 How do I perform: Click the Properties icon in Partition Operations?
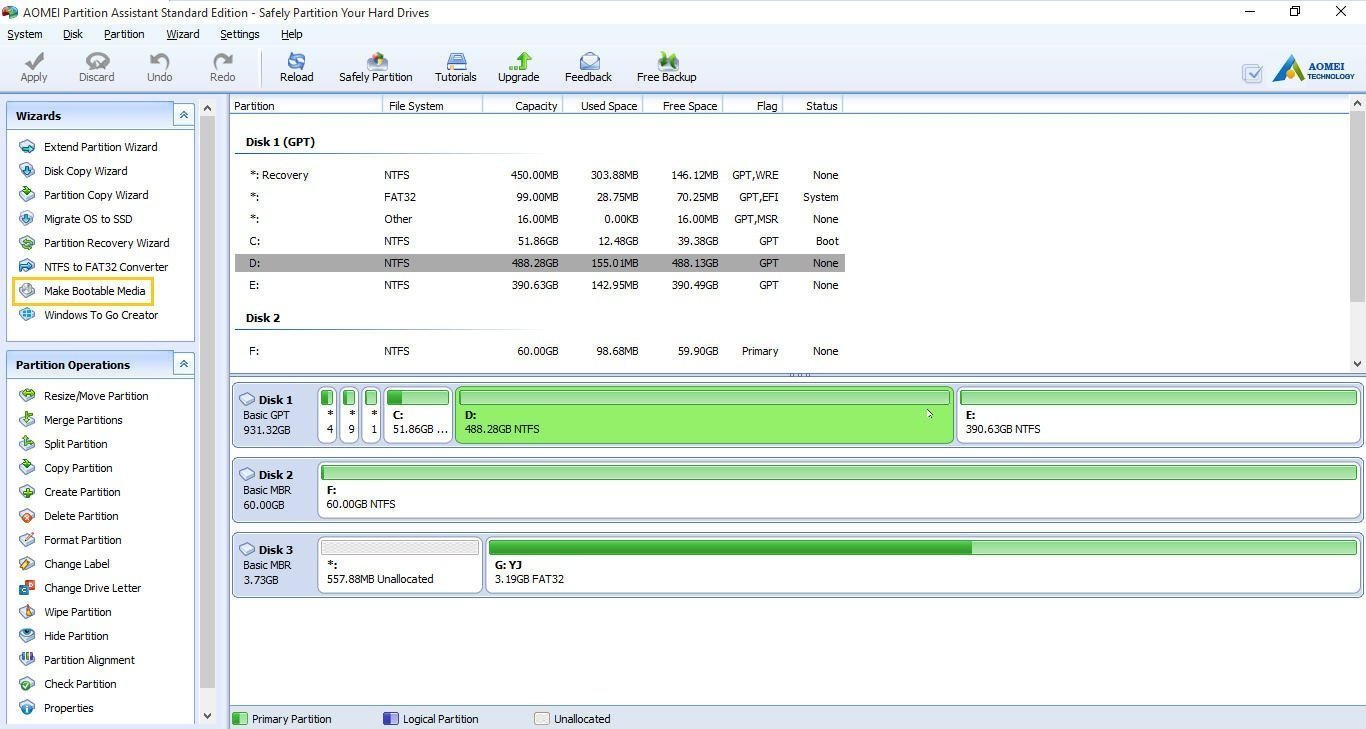point(27,708)
